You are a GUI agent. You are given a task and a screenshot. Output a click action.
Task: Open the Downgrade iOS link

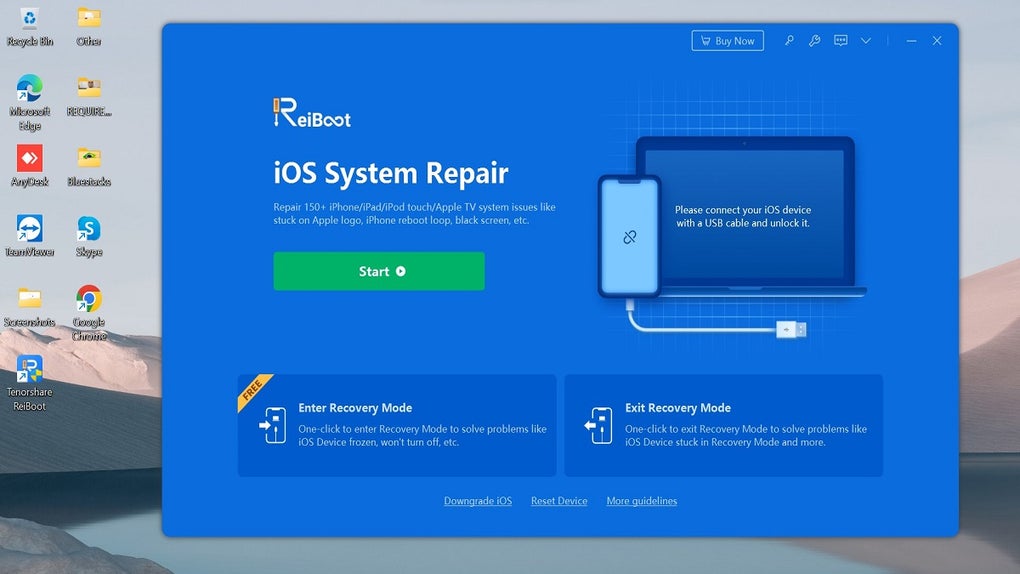point(477,501)
